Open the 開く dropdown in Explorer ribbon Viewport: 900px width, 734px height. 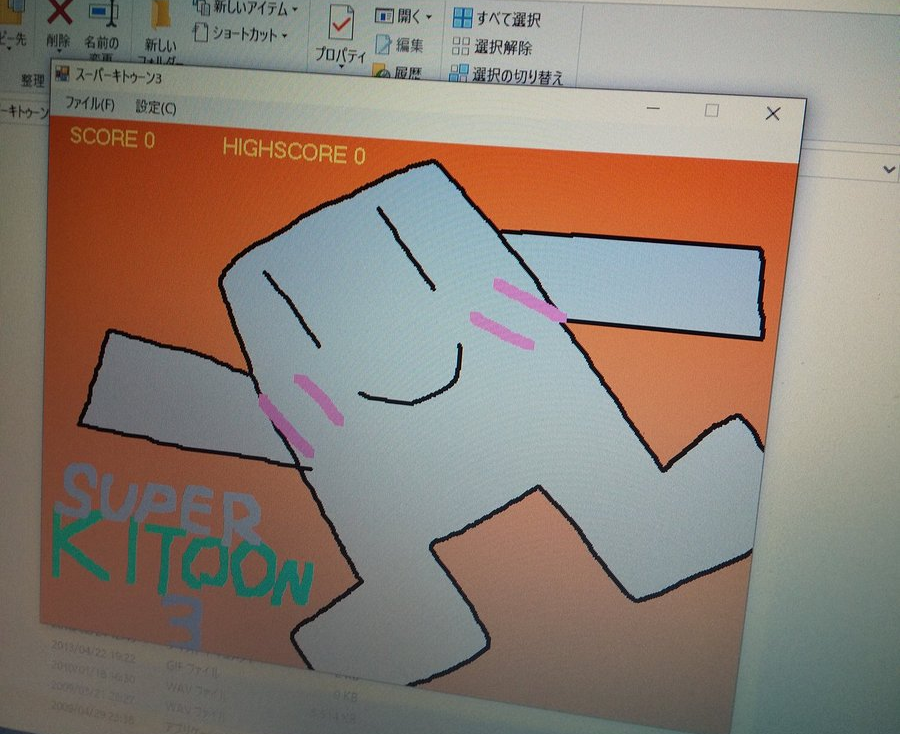click(x=428, y=18)
